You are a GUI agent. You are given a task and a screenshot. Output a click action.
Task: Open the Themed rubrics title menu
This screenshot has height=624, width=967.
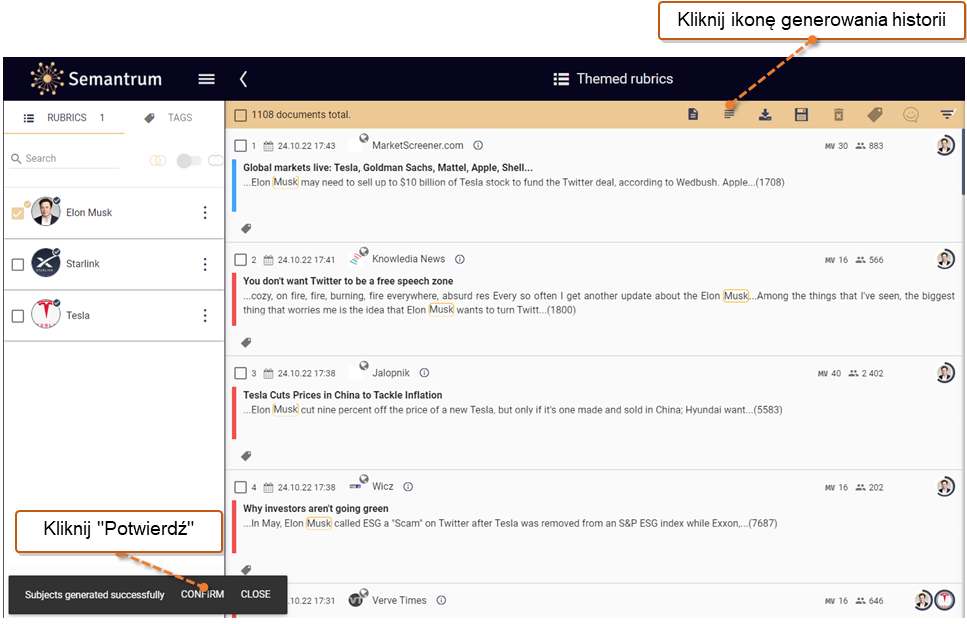(613, 79)
